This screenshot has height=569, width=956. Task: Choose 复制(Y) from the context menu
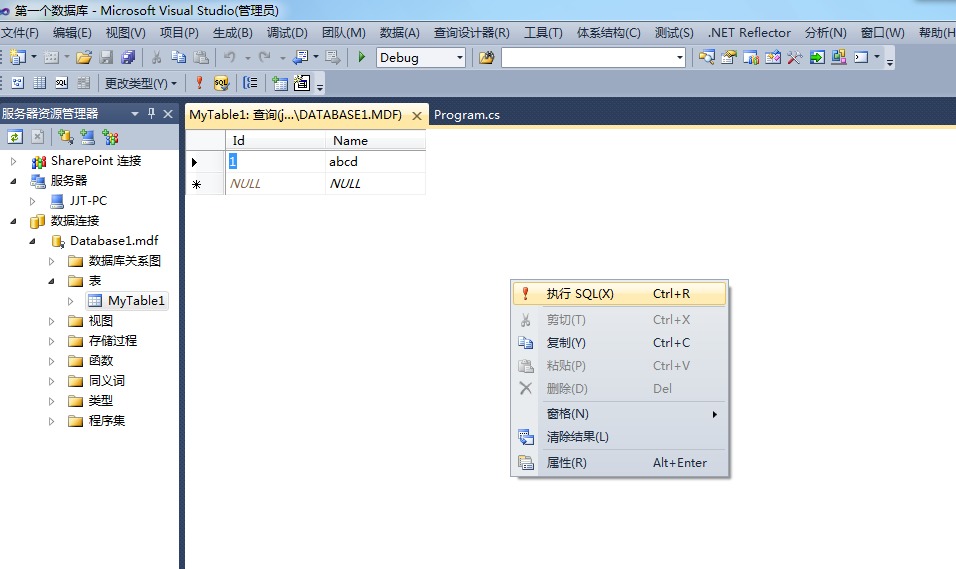[619, 343]
